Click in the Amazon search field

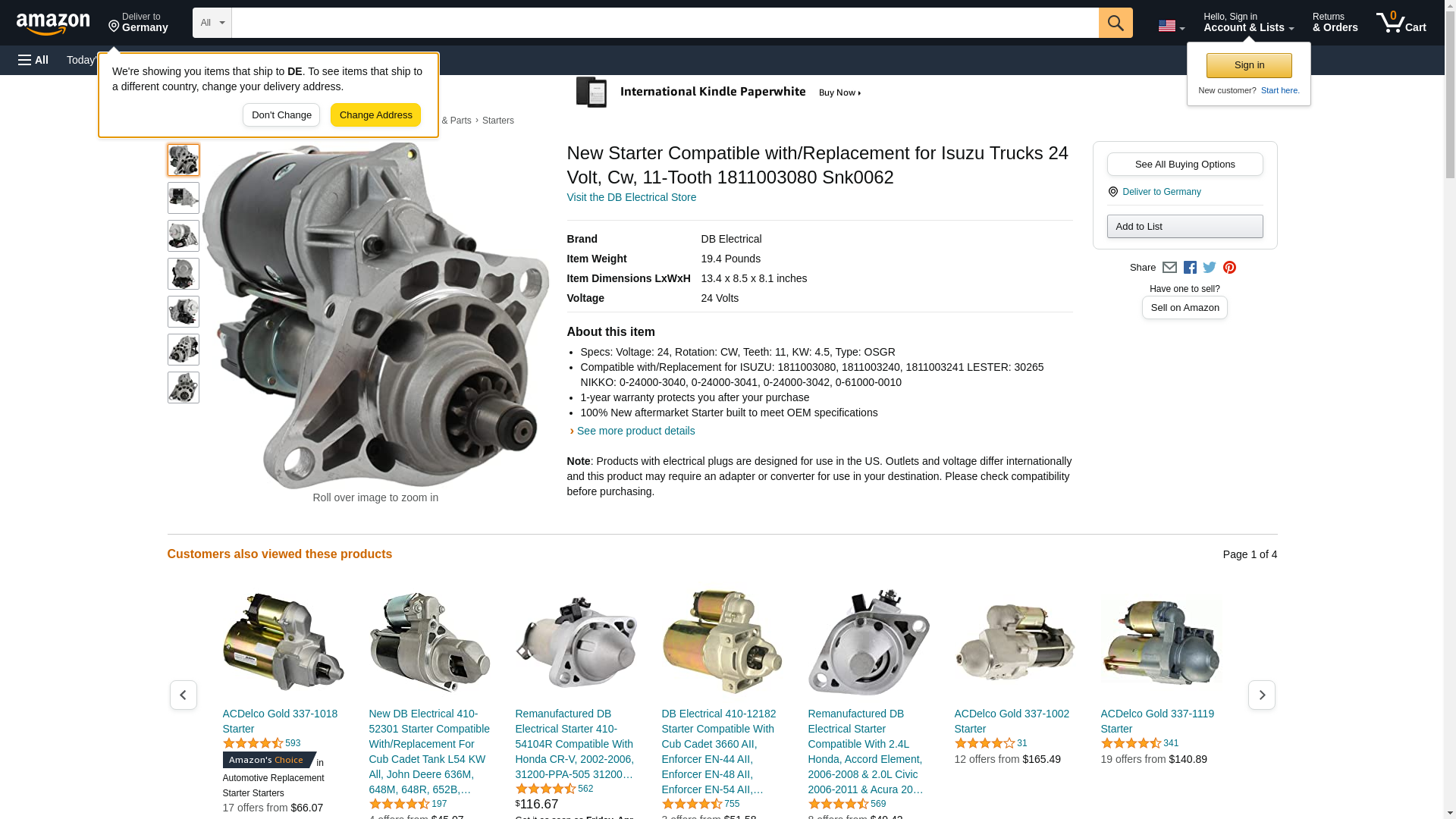tap(664, 23)
